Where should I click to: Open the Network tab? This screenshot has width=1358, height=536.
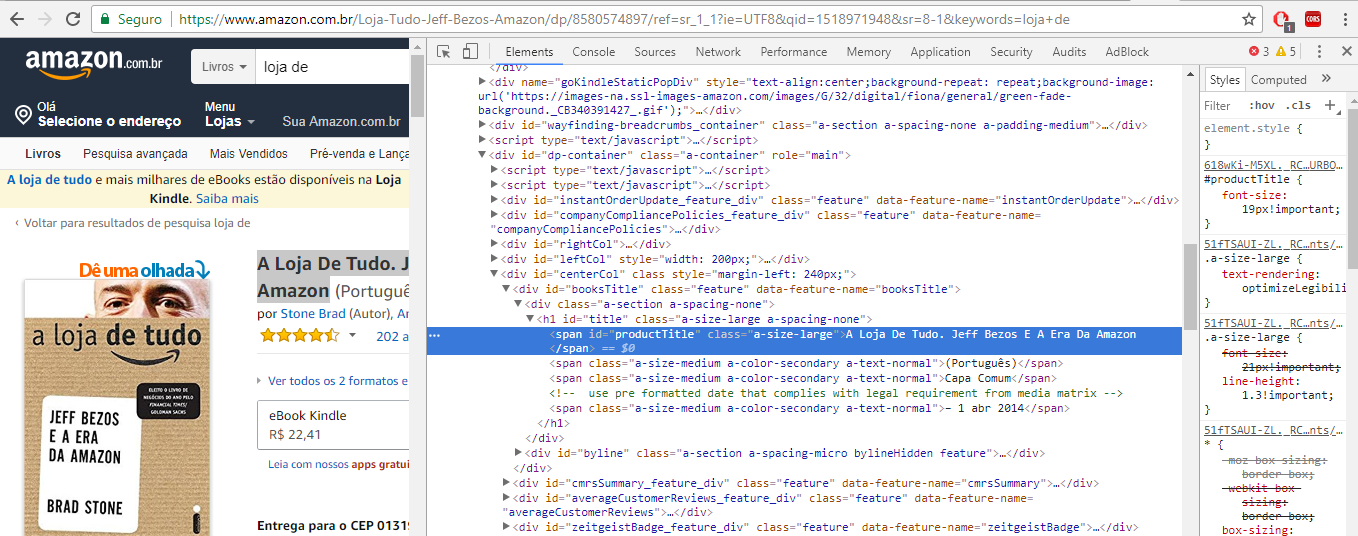coord(718,52)
